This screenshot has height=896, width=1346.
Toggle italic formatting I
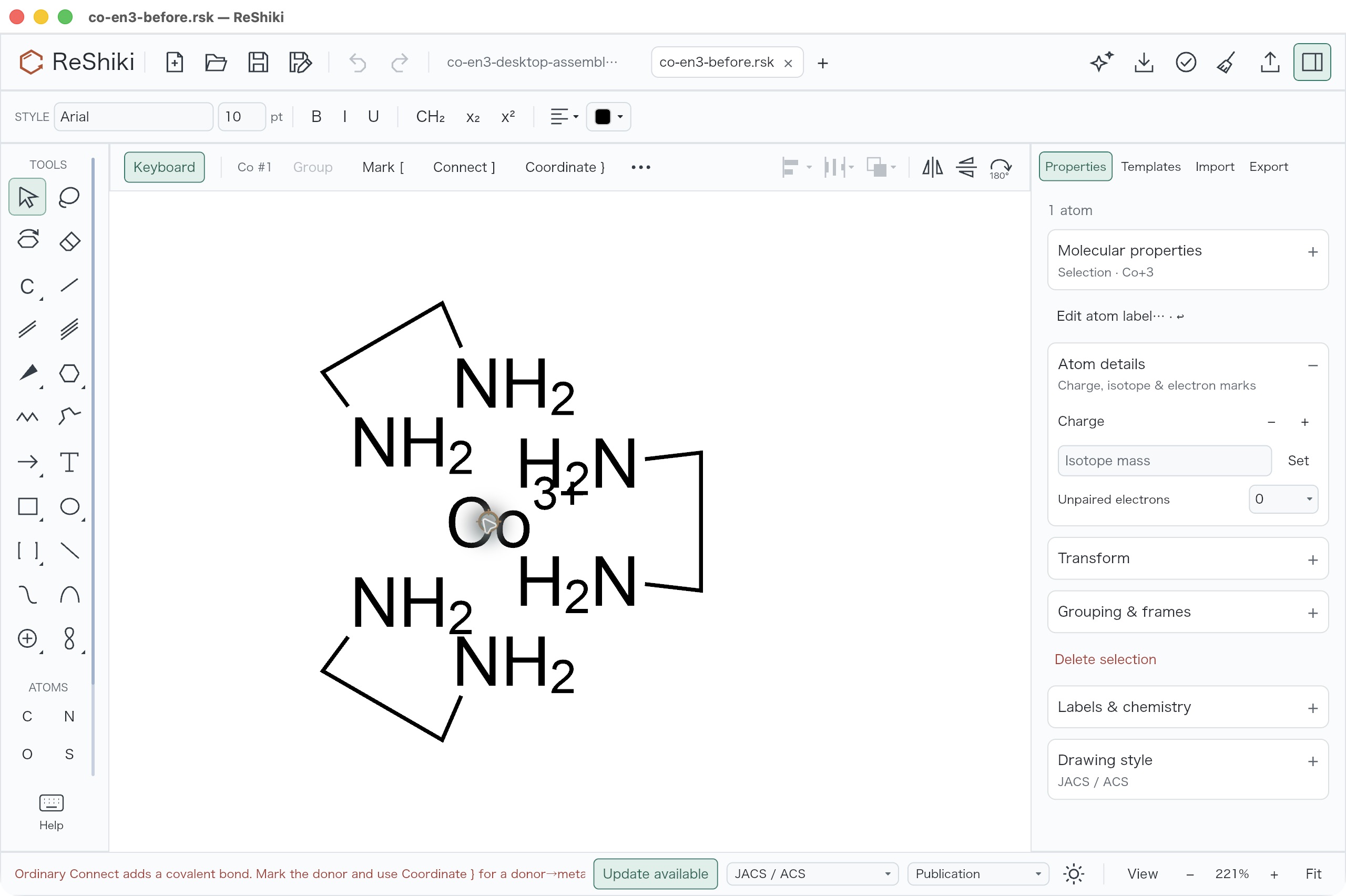(344, 117)
